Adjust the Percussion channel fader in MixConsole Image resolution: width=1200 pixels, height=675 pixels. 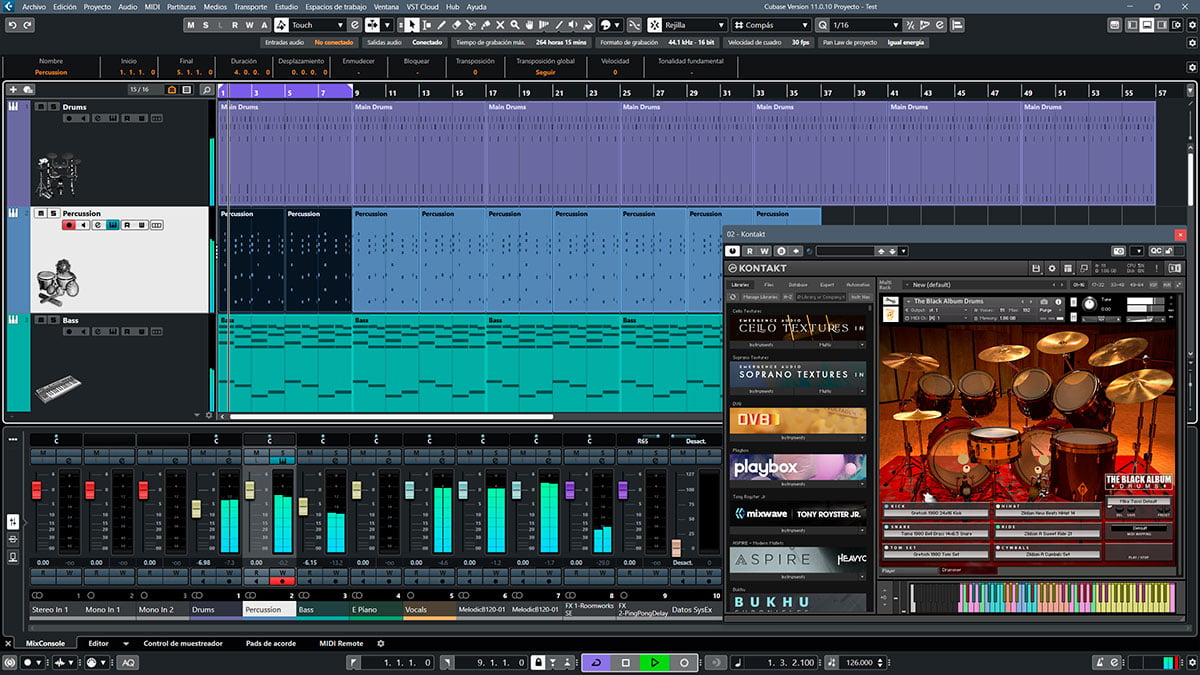[x=250, y=490]
